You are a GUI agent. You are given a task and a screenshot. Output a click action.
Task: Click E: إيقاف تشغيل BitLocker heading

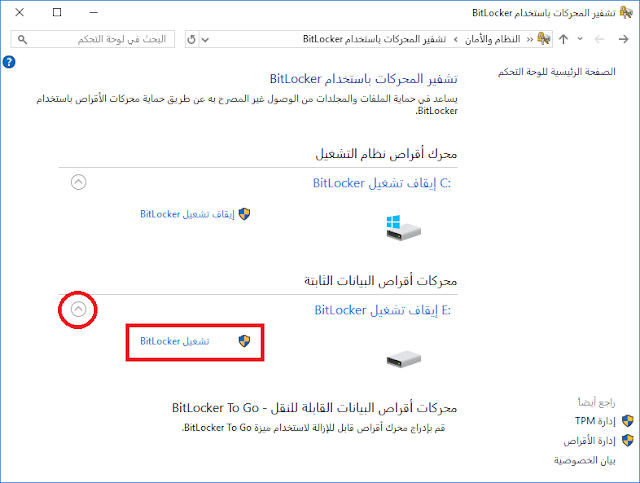[x=382, y=310]
